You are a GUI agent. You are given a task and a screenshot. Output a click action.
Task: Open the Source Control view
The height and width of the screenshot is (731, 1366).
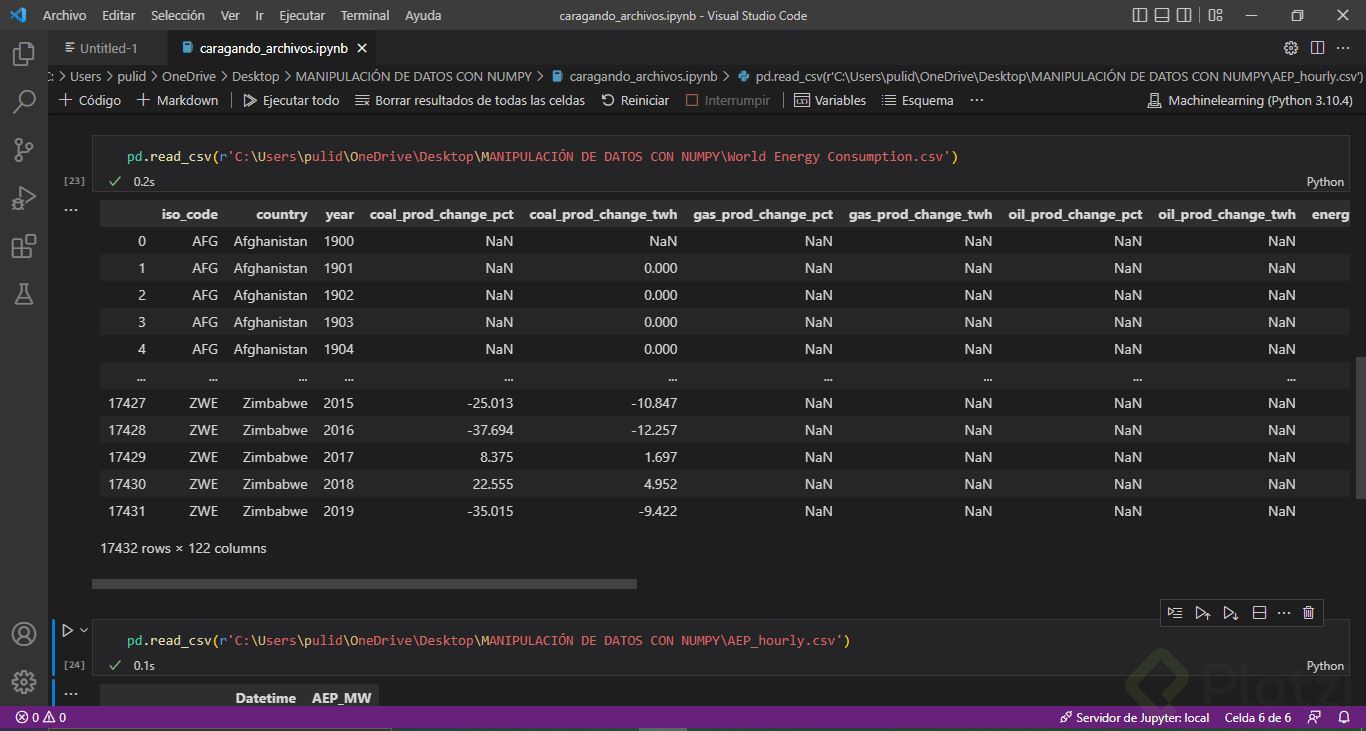[x=23, y=150]
